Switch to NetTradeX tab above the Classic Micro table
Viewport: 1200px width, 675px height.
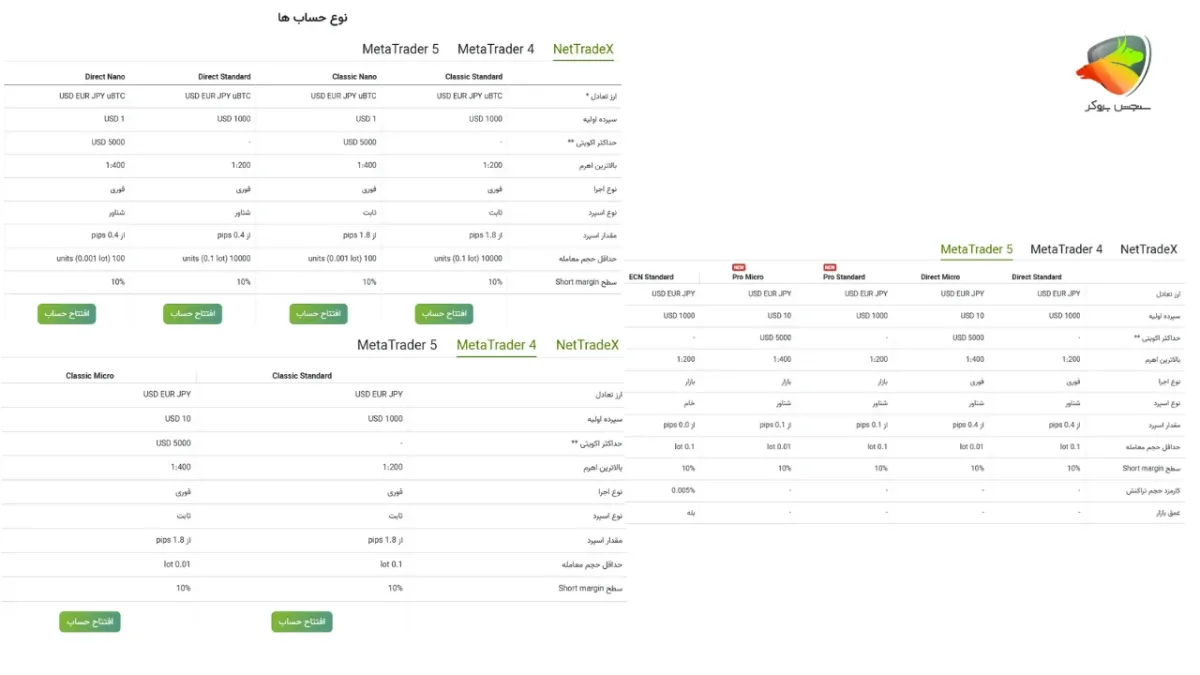[x=587, y=345]
